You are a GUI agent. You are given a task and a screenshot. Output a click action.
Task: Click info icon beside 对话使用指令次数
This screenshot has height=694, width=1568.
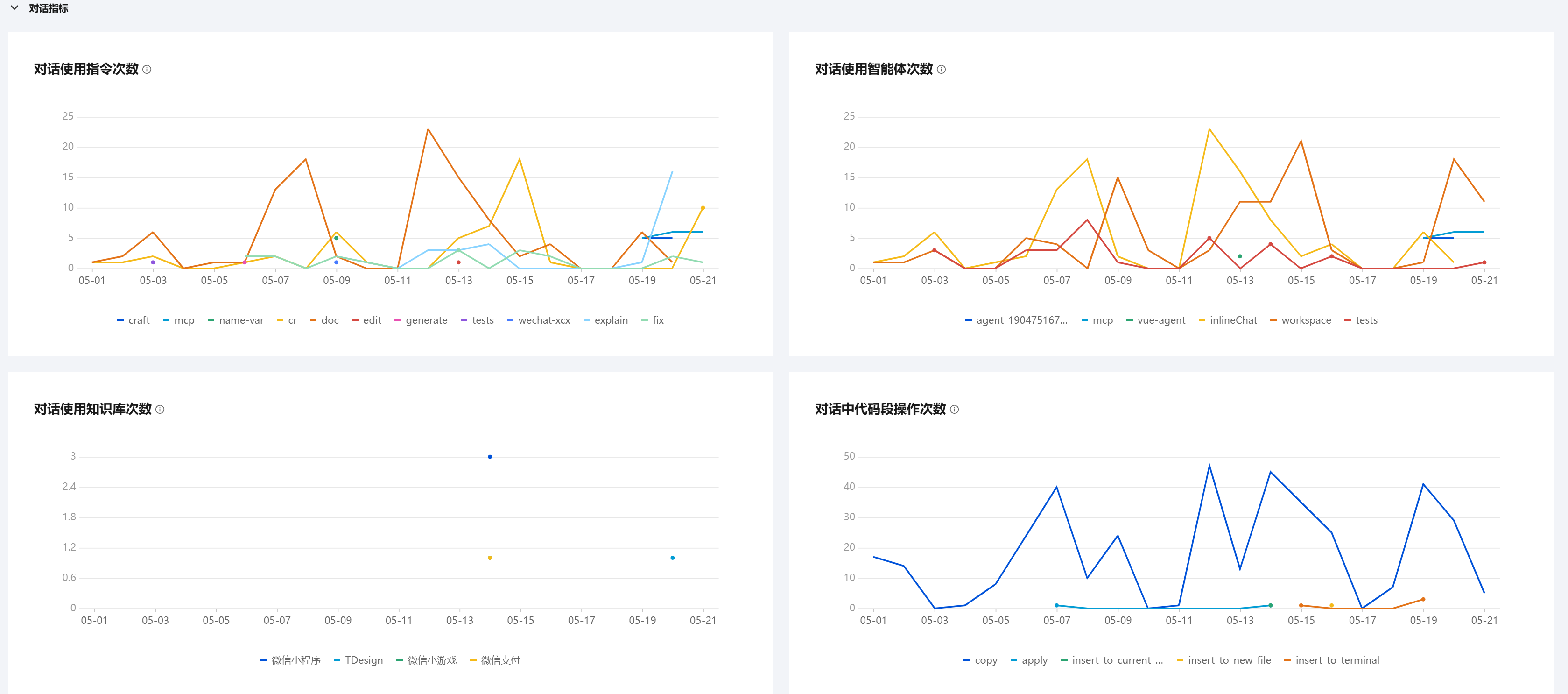click(x=147, y=70)
